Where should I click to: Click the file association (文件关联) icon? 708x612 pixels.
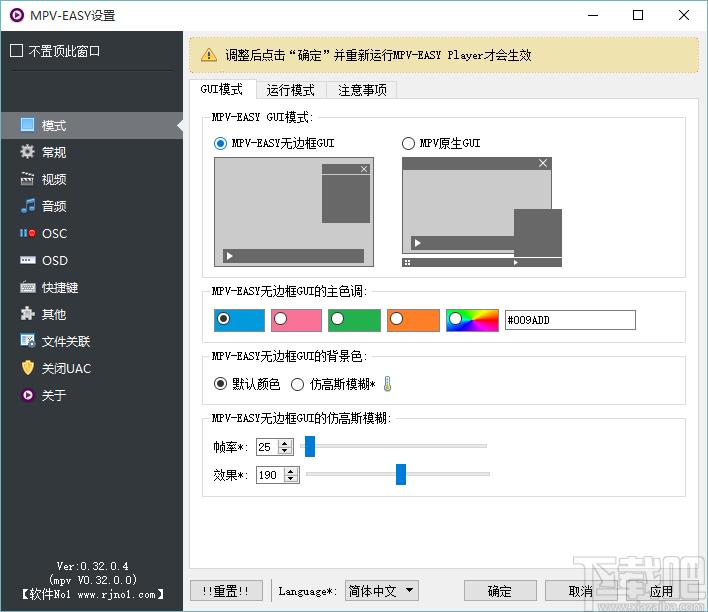click(x=27, y=342)
